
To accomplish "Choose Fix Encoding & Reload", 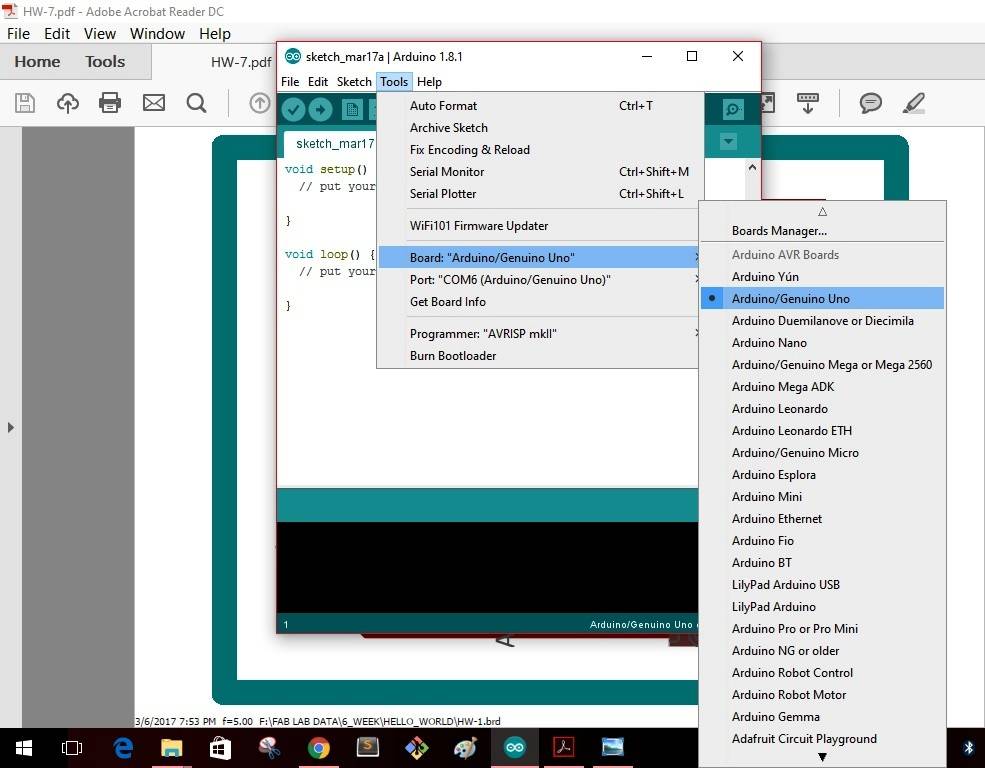I will pyautogui.click(x=539, y=149).
